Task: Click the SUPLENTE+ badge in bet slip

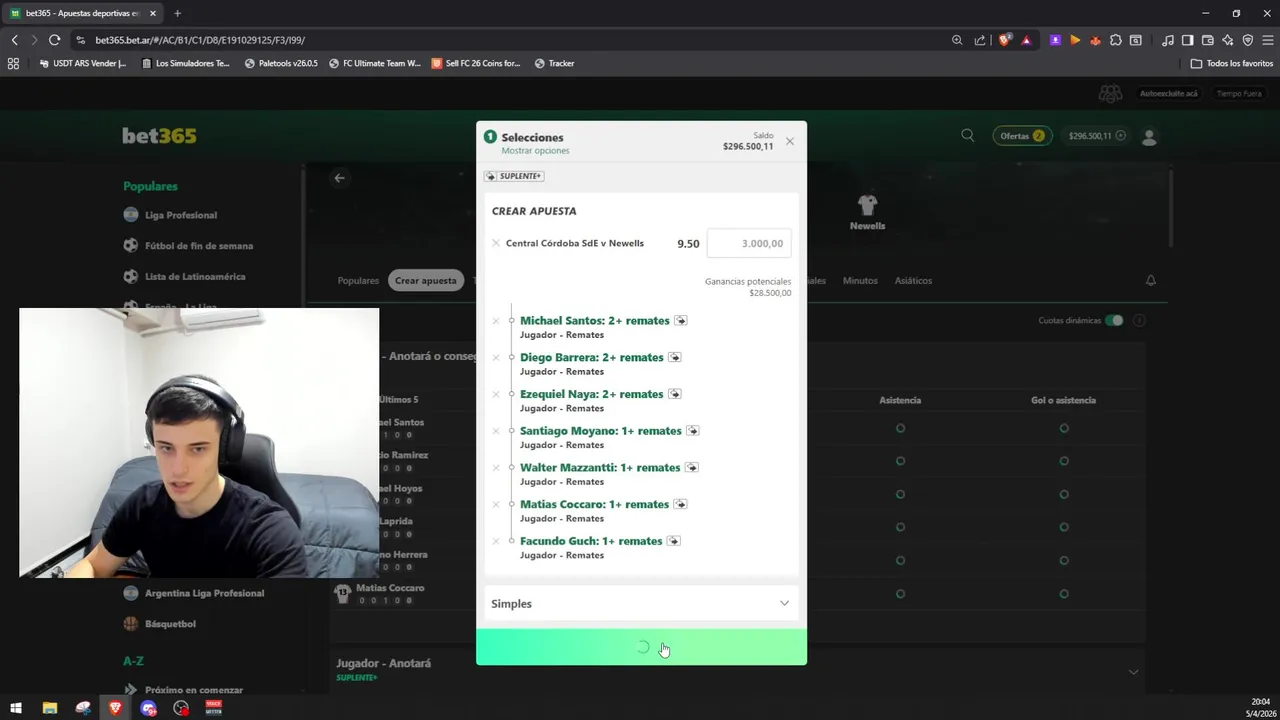Action: 514,176
